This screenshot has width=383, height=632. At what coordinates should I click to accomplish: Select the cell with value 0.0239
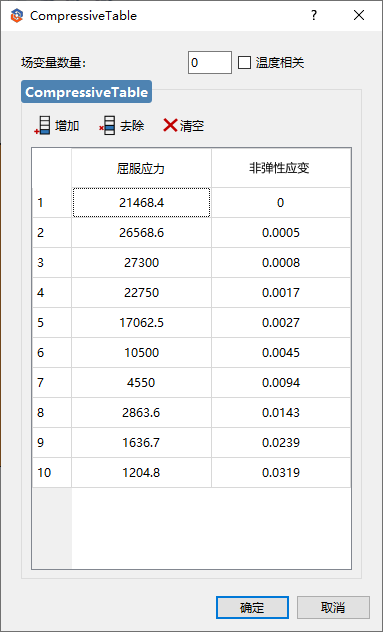pos(281,443)
